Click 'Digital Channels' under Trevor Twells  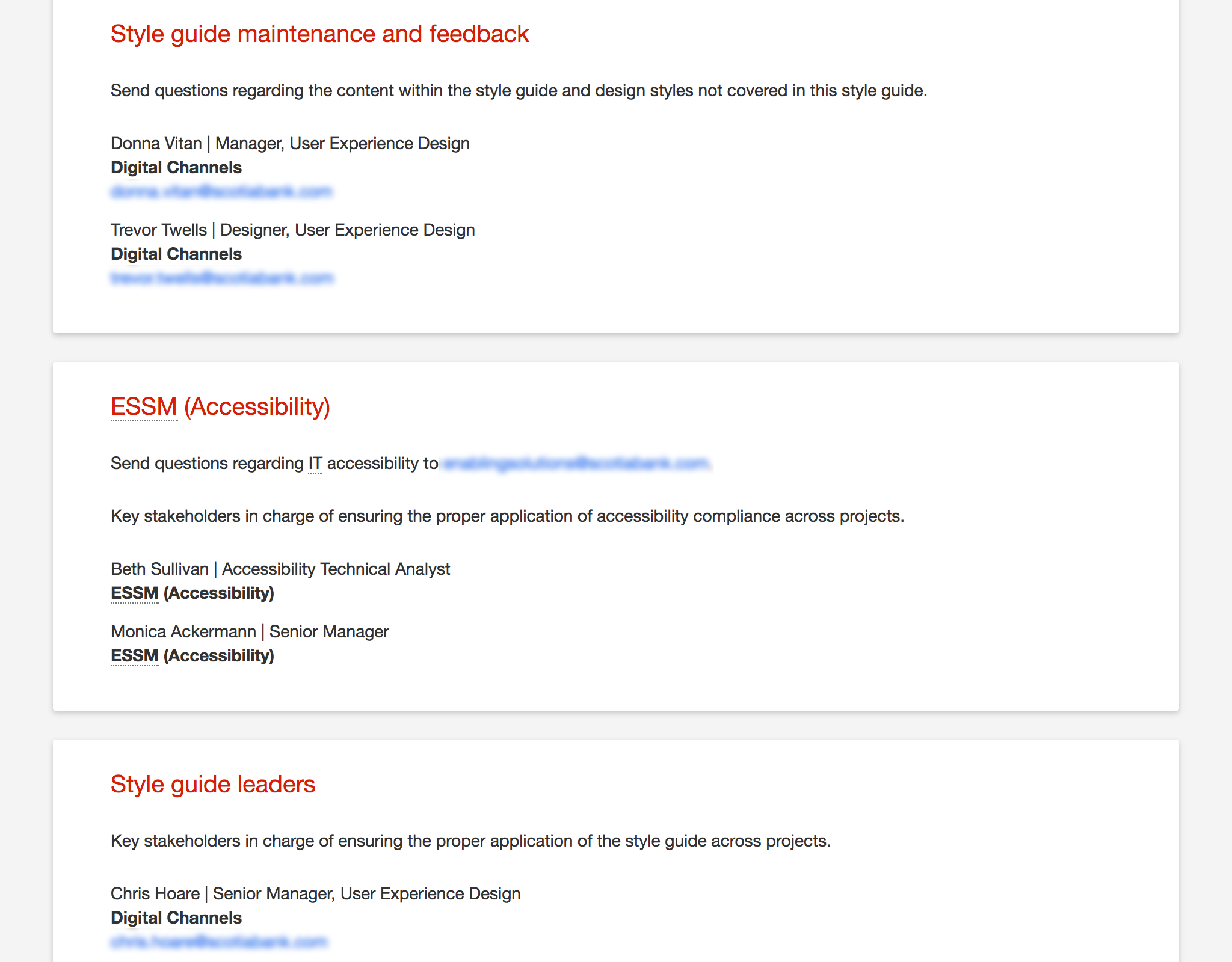pyautogui.click(x=176, y=254)
